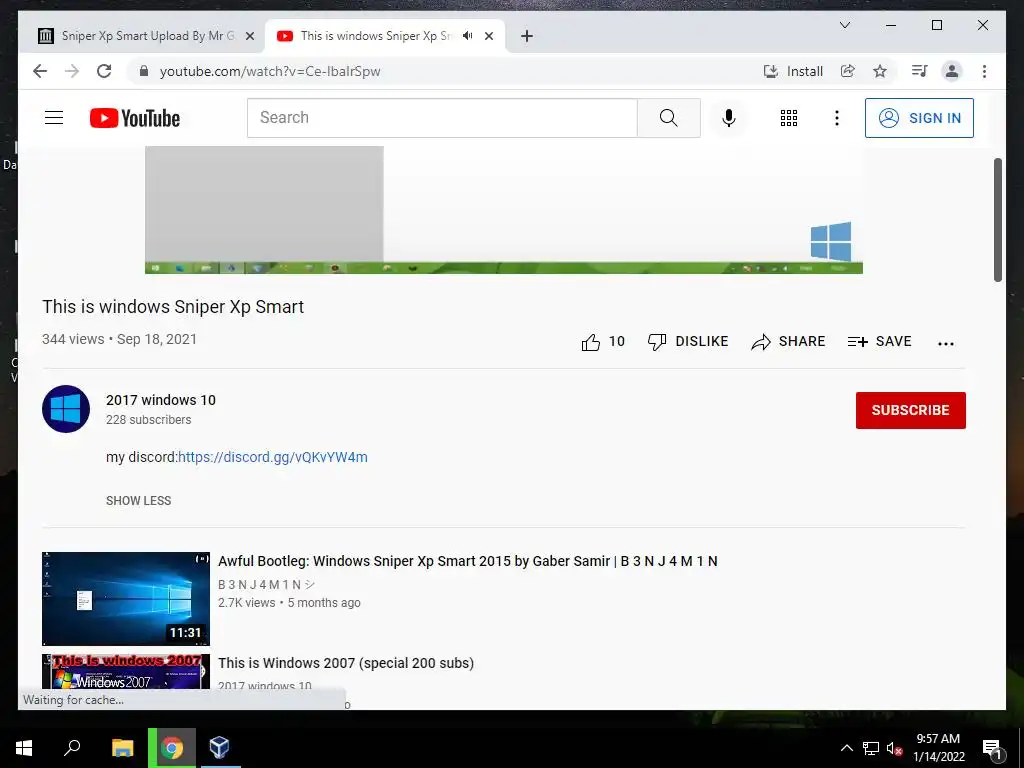Install YouTube app from address bar
This screenshot has width=1024, height=768.
pyautogui.click(x=793, y=71)
